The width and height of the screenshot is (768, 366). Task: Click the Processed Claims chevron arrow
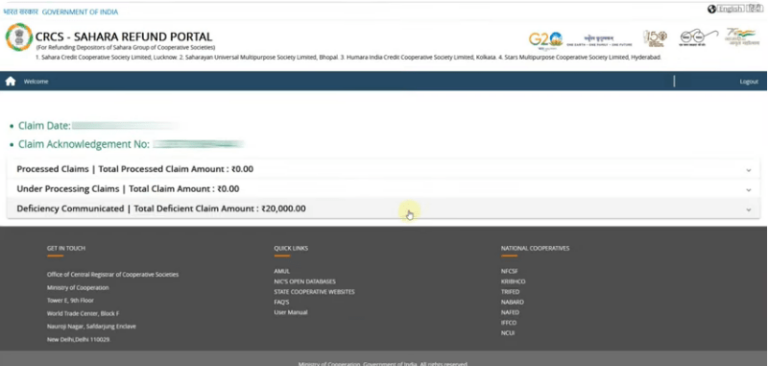click(x=748, y=170)
